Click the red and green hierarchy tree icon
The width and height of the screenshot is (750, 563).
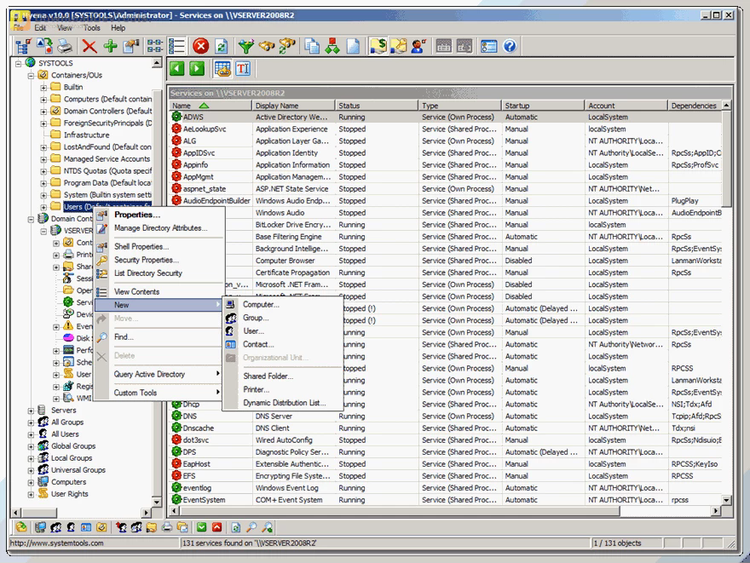332,46
